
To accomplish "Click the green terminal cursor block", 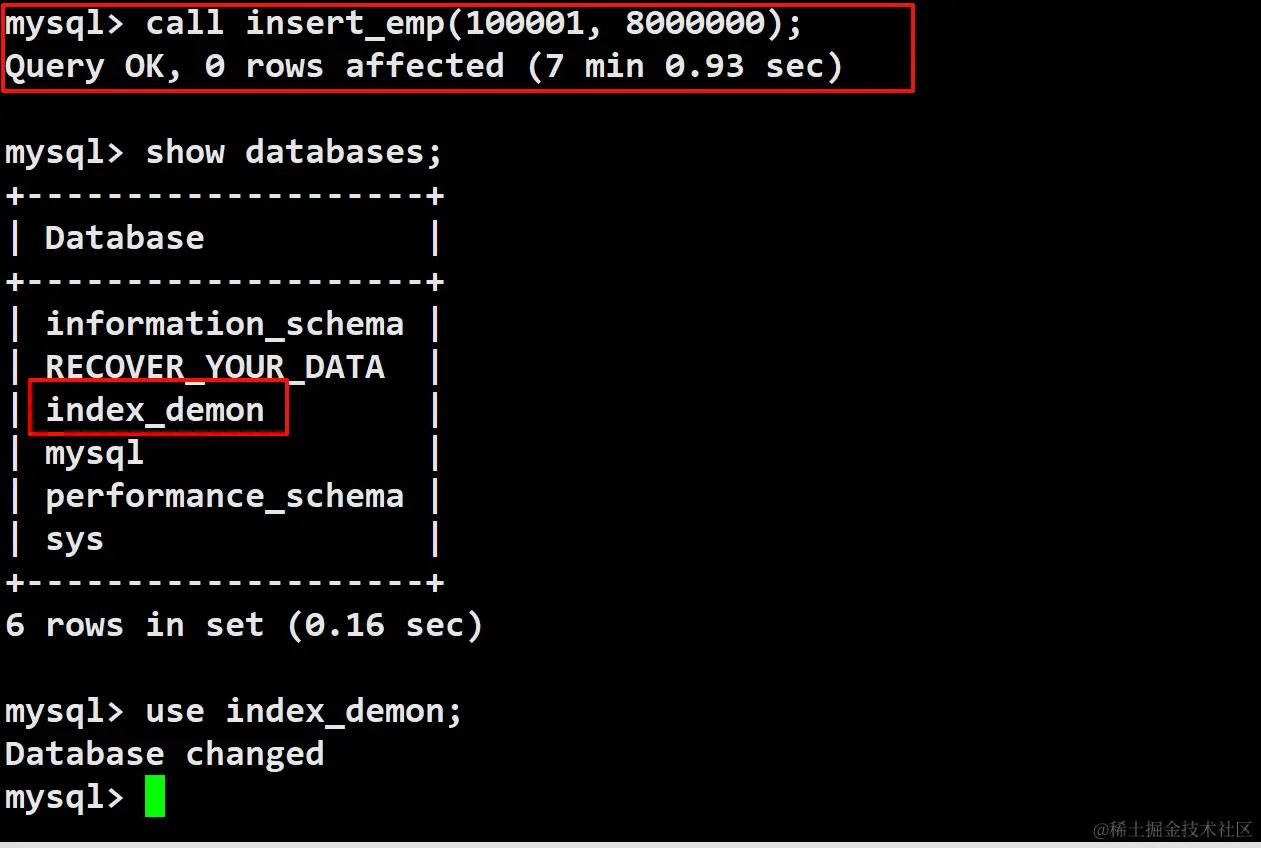I will (154, 797).
